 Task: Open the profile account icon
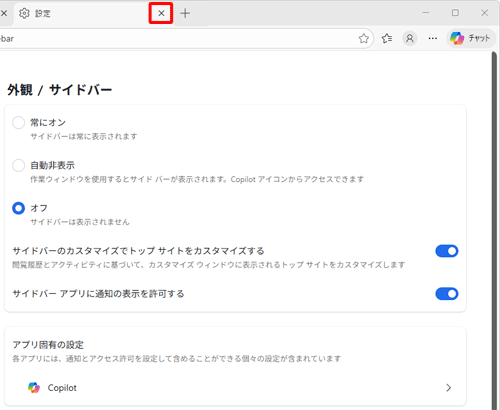(410, 39)
